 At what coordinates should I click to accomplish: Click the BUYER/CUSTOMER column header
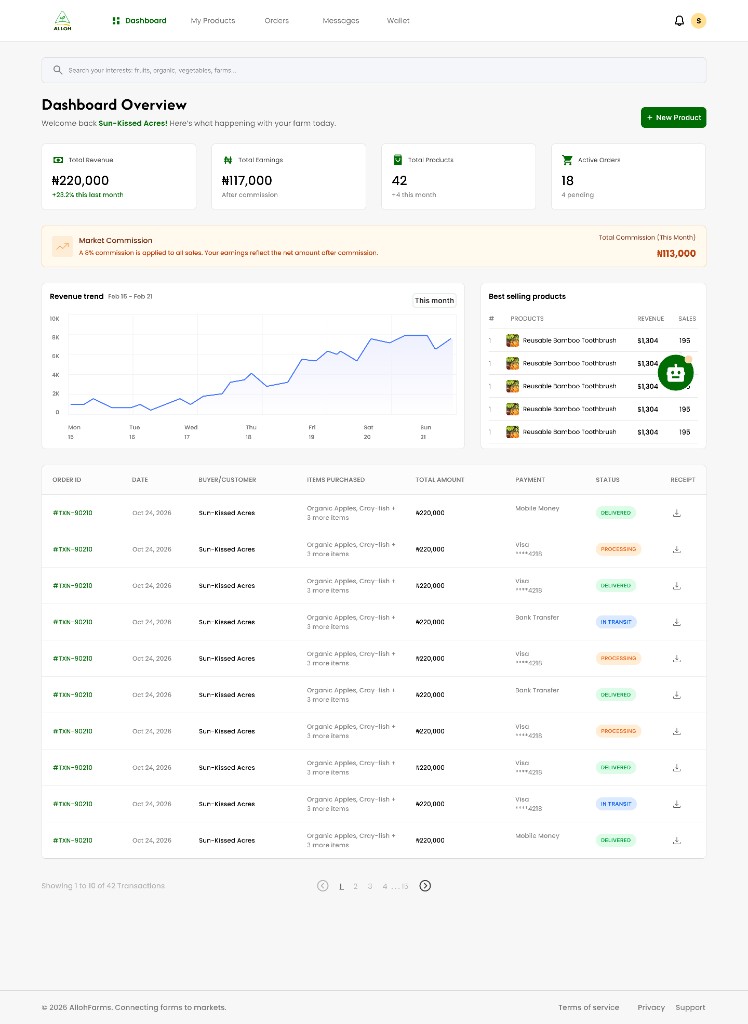click(227, 480)
